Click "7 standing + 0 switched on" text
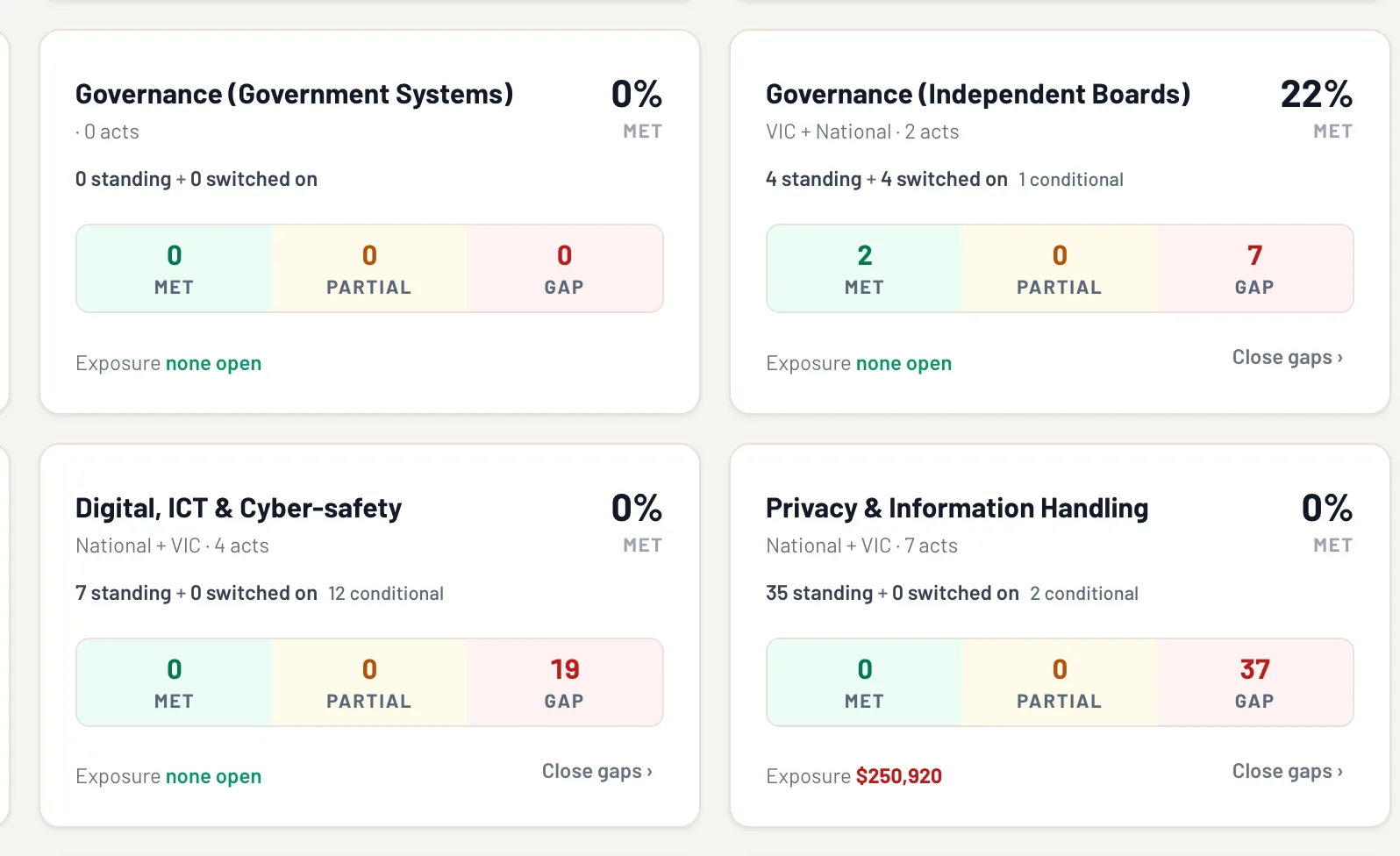Viewport: 1400px width, 856px height. click(196, 593)
